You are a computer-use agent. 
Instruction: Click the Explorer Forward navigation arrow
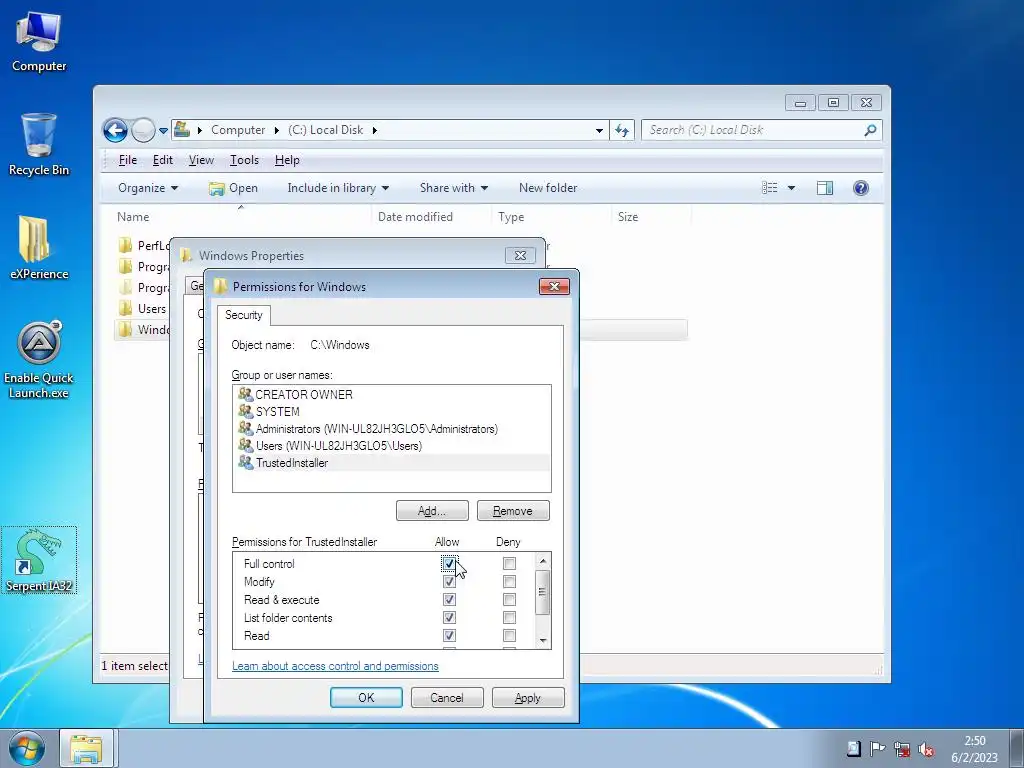[x=142, y=131]
